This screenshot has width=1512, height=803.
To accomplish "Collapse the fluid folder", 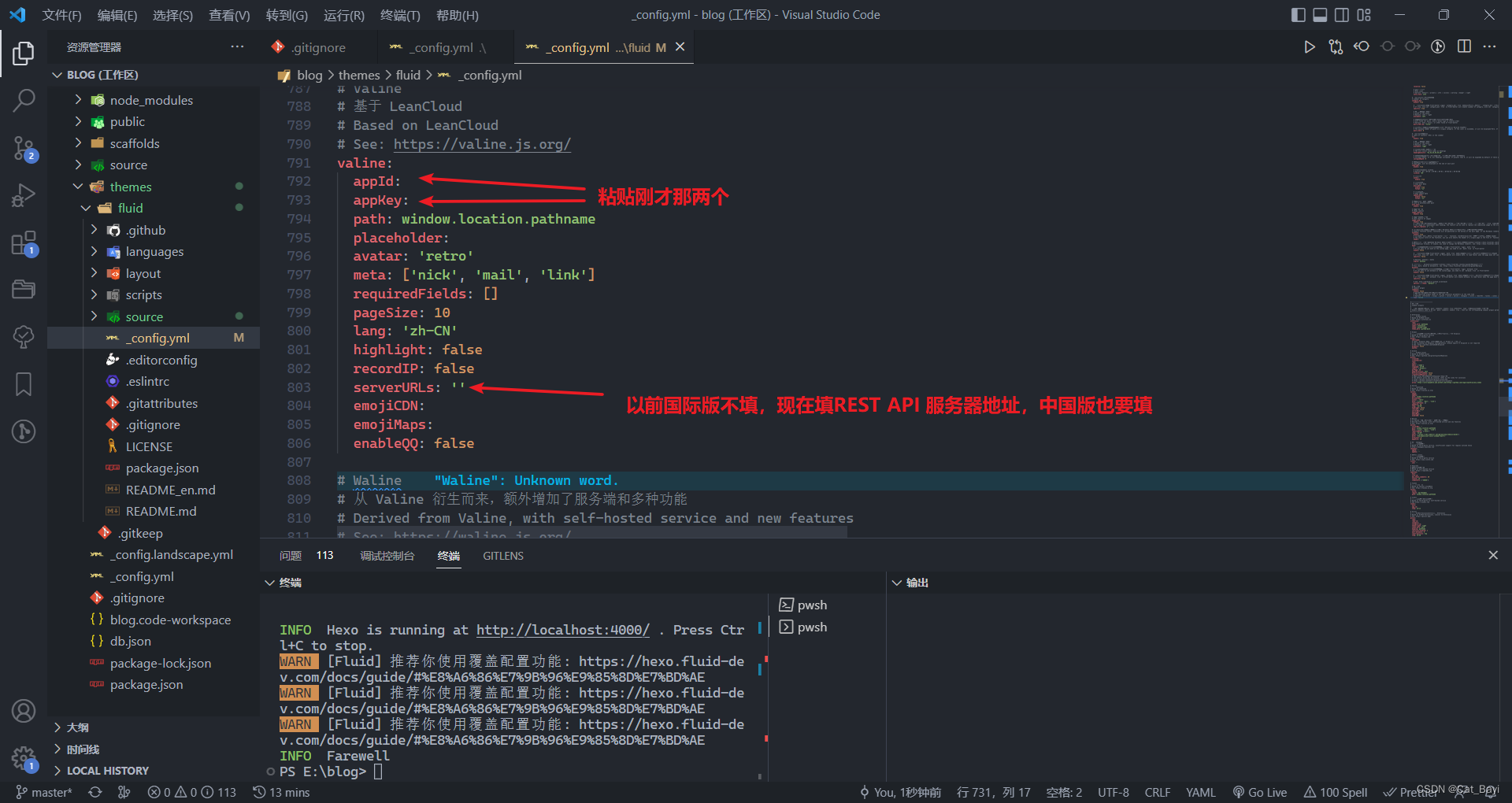I will click(86, 208).
